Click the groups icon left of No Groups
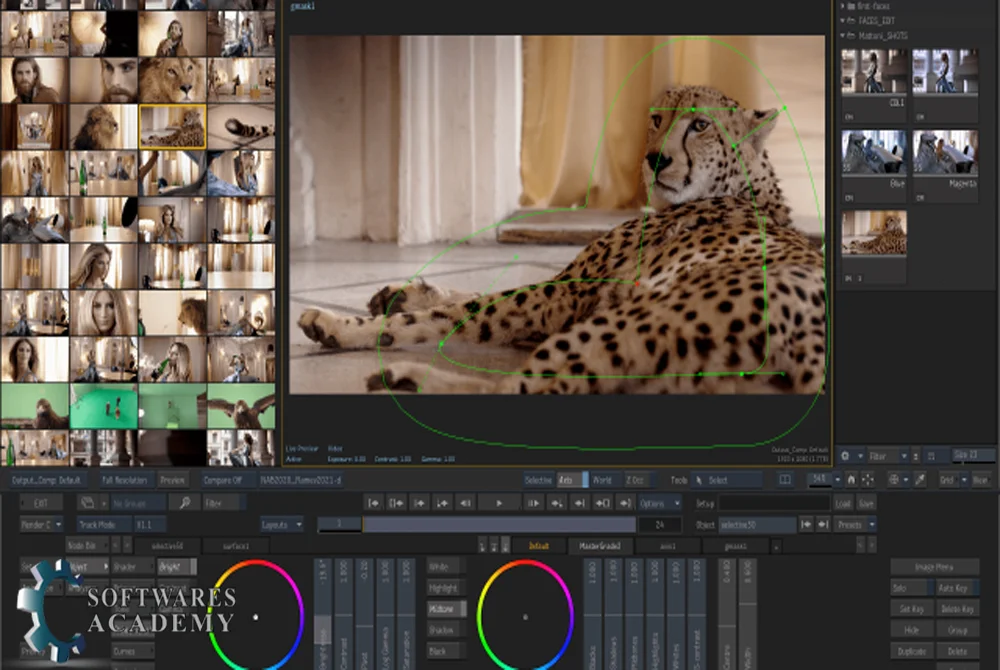The image size is (1000, 670). click(x=87, y=503)
